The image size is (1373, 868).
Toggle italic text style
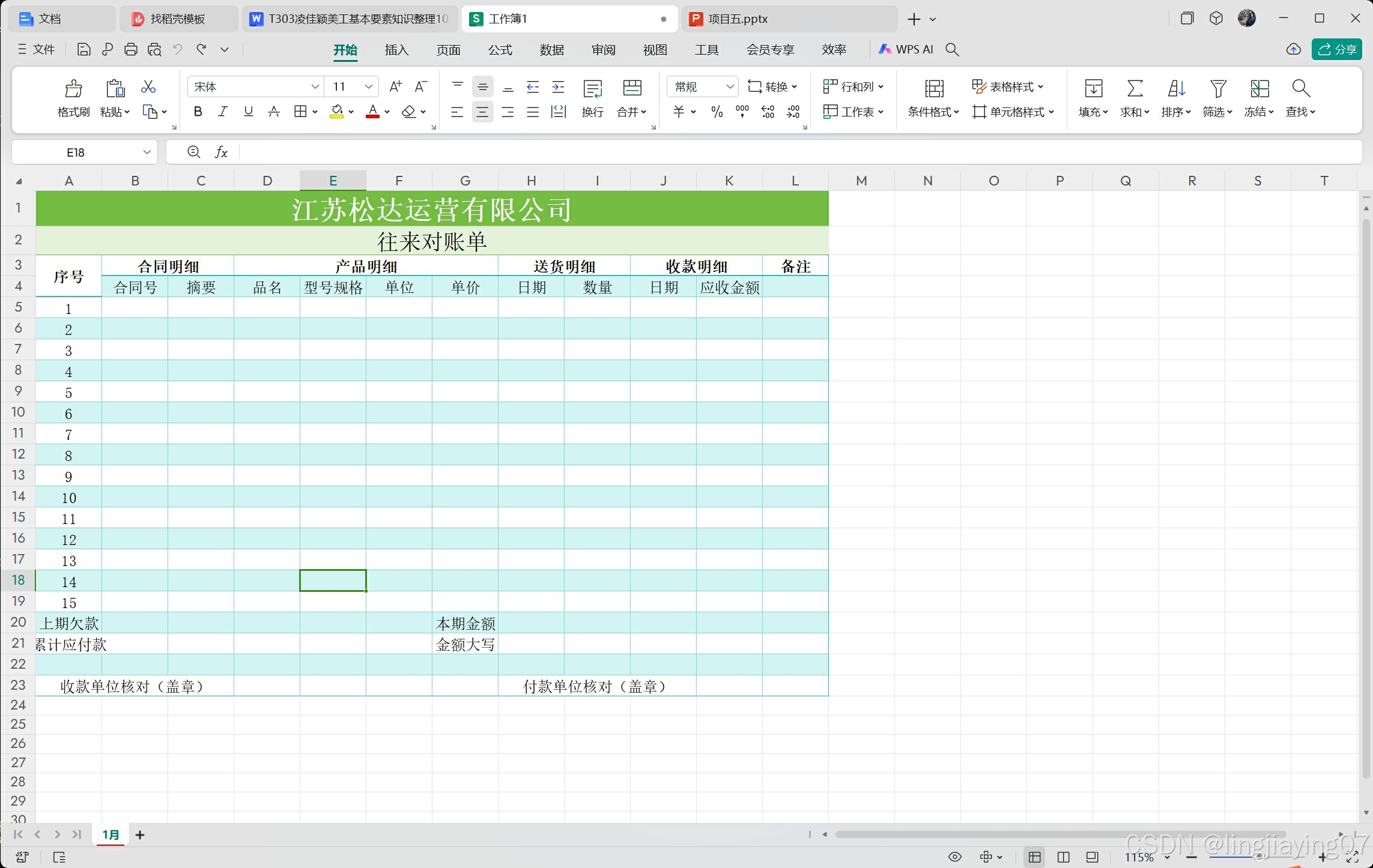(223, 112)
